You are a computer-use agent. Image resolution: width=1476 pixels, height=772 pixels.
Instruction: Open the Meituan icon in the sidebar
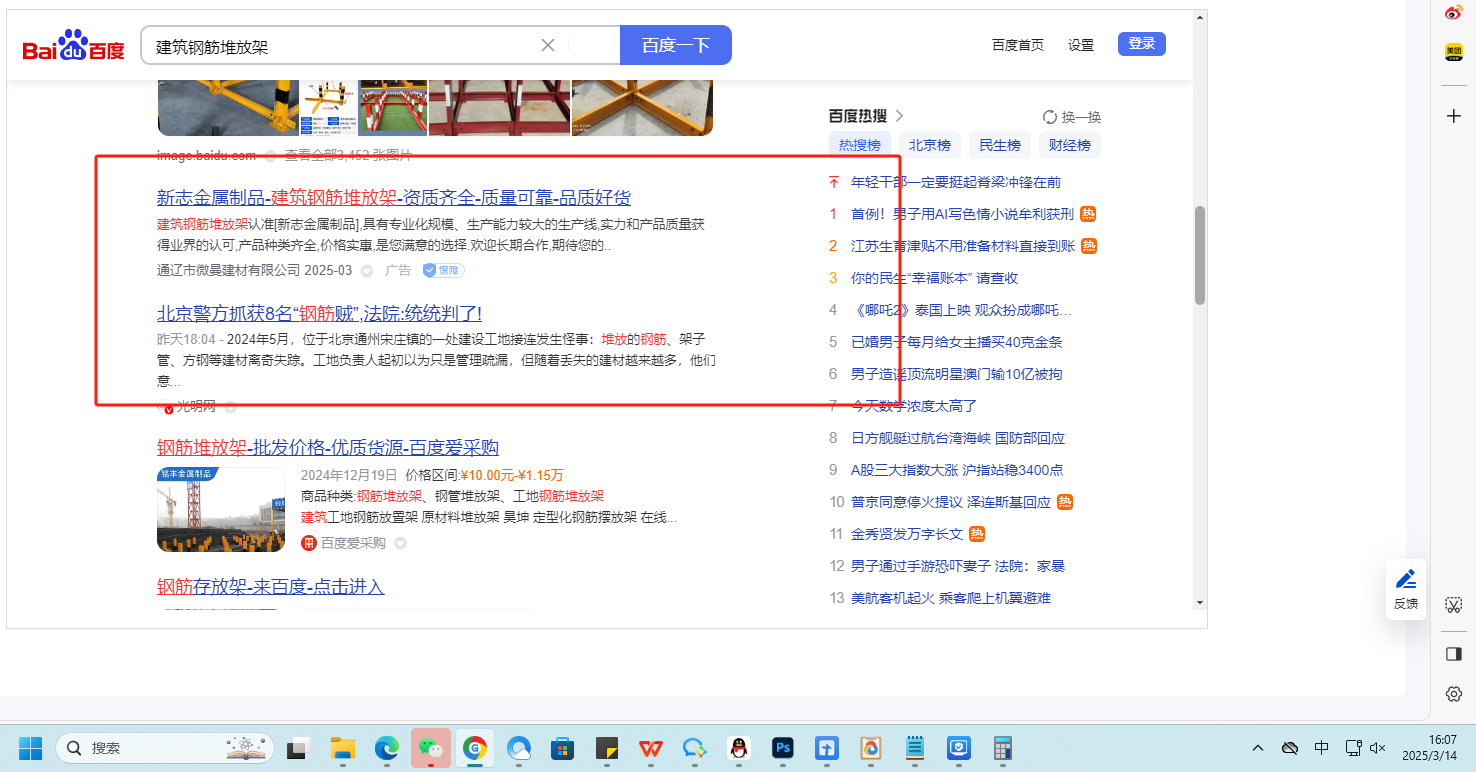(1454, 52)
